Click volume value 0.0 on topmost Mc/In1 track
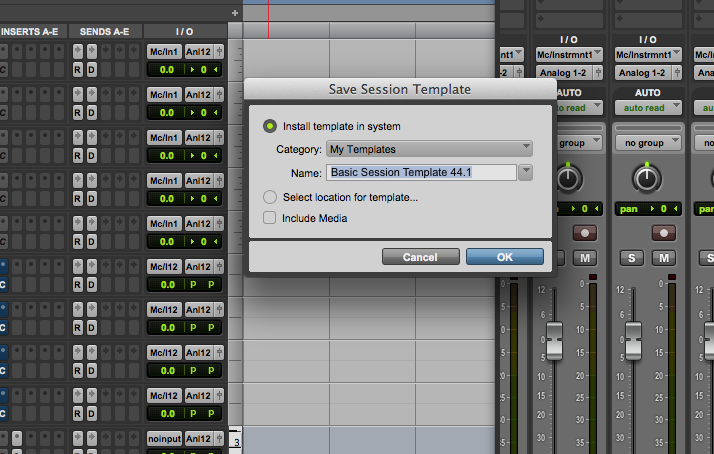The width and height of the screenshot is (714, 454). 167,70
